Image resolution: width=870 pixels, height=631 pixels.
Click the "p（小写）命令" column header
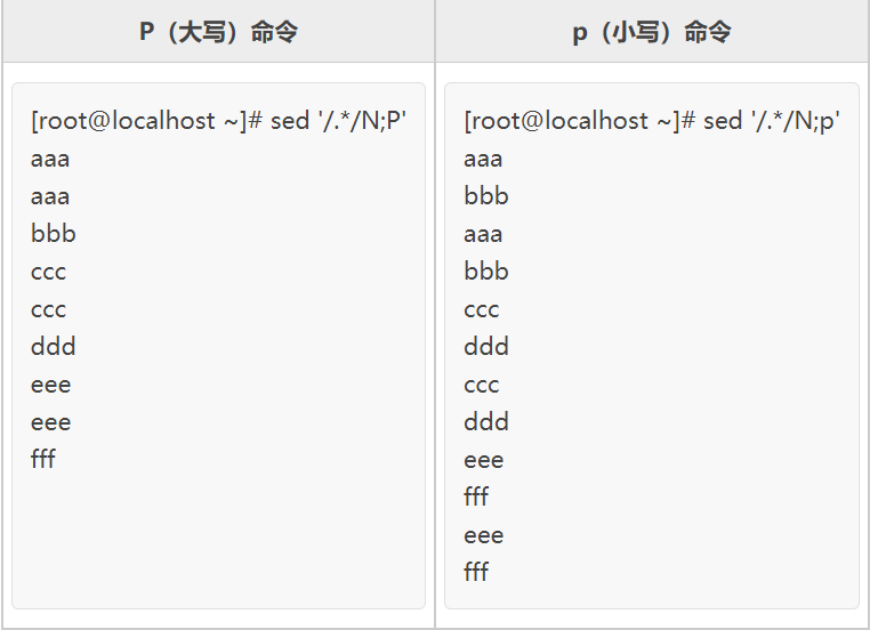[x=651, y=32]
